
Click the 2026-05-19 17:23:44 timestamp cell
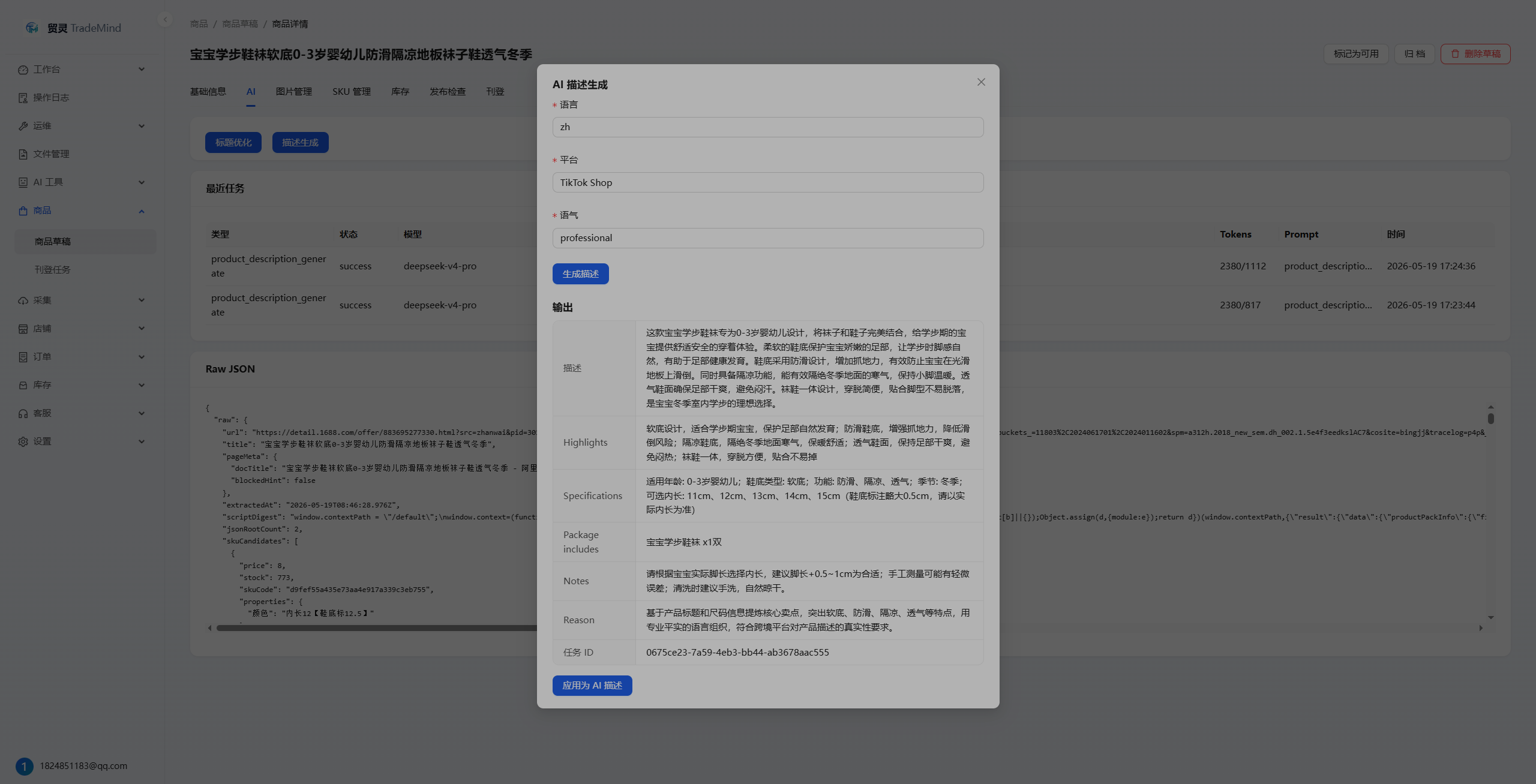(1431, 305)
